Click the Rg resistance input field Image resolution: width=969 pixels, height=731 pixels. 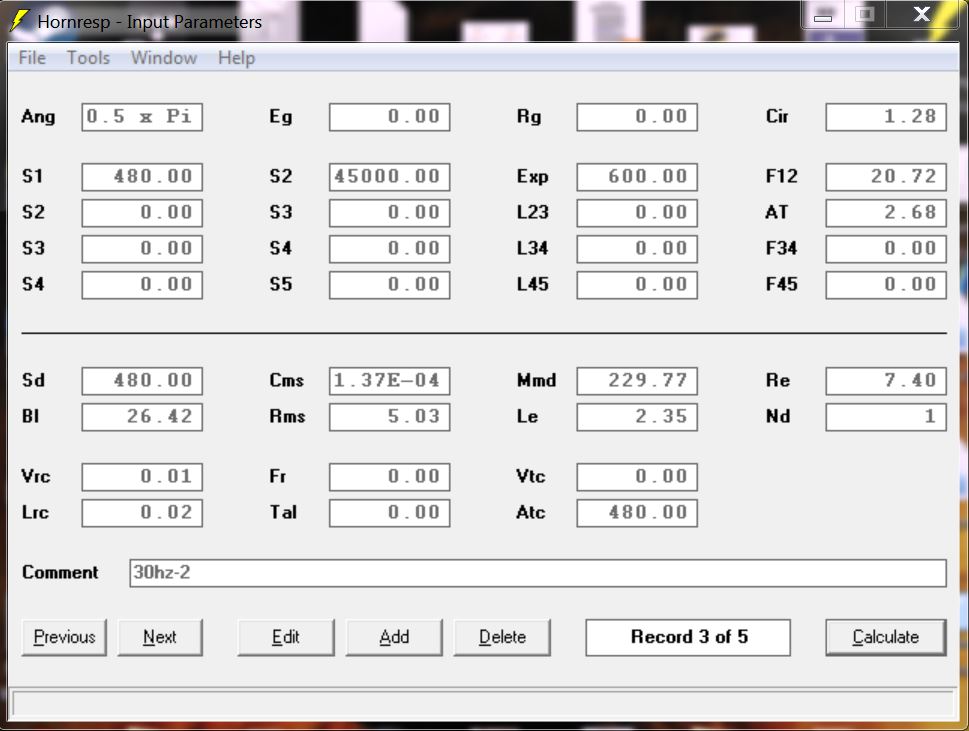(x=637, y=117)
